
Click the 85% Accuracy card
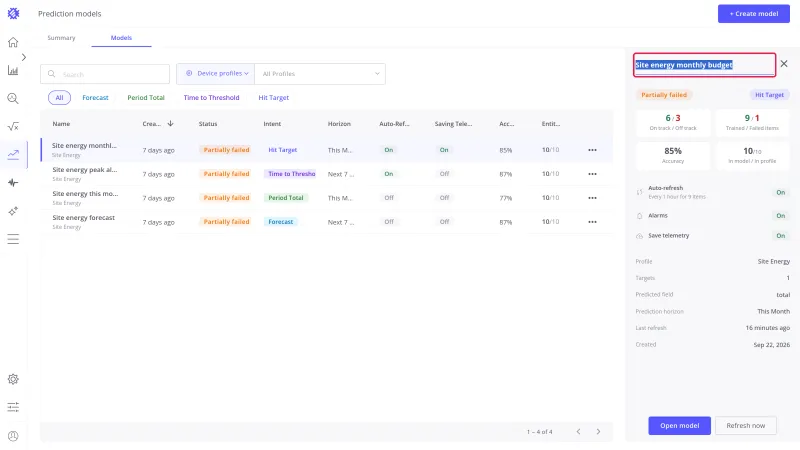pyautogui.click(x=672, y=155)
